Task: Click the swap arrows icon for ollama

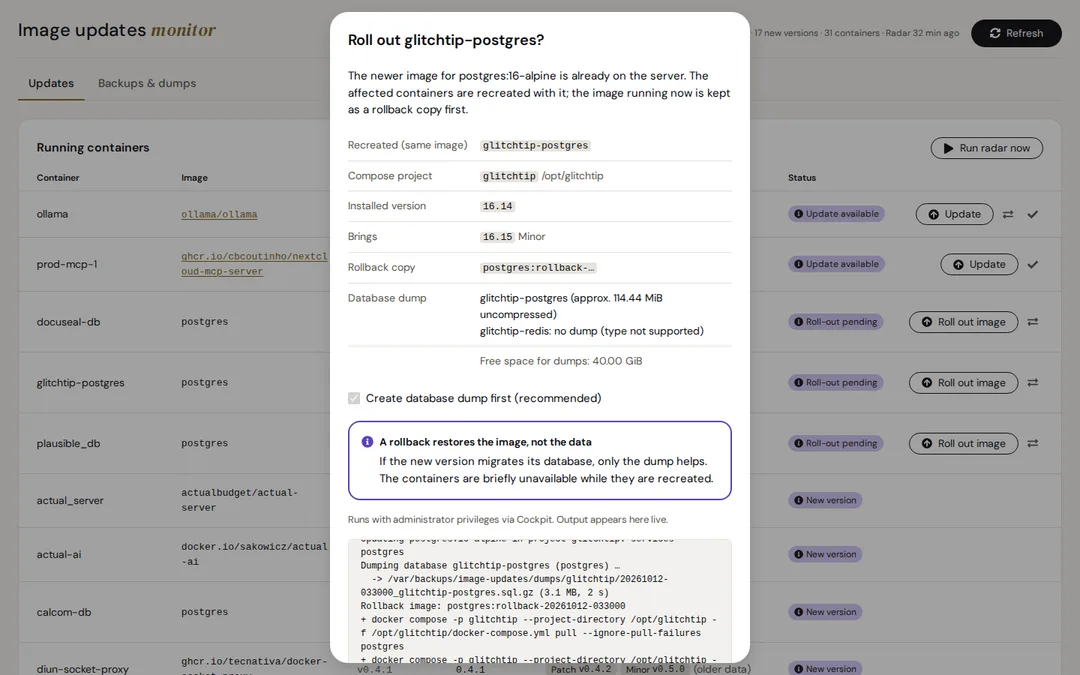Action: click(x=1008, y=214)
